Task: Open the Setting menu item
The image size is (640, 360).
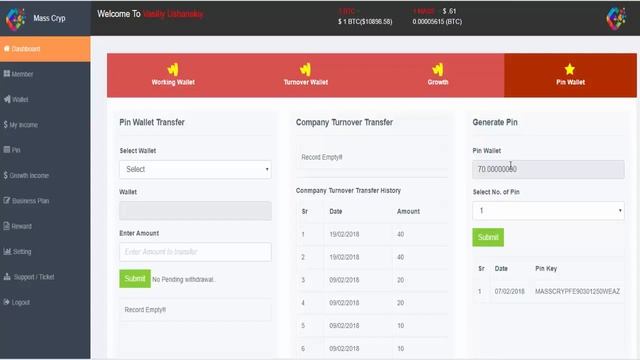Action: click(45, 251)
